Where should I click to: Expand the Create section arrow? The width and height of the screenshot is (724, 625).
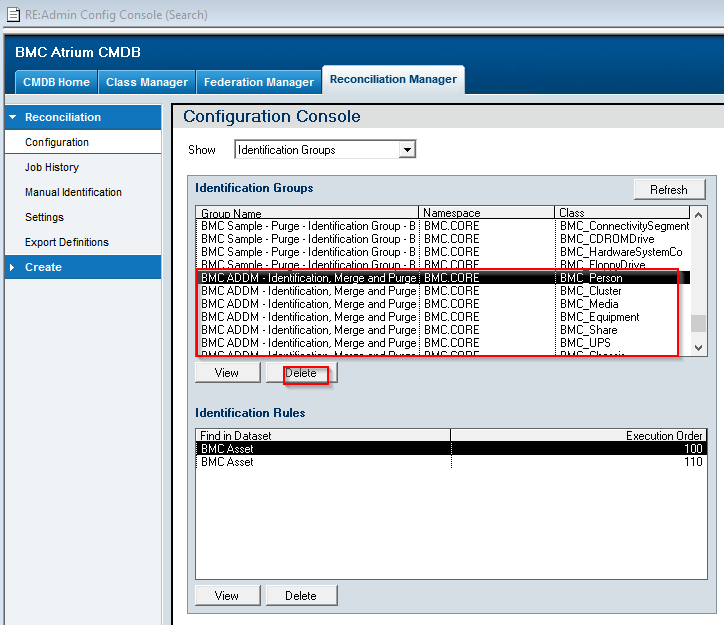12,267
